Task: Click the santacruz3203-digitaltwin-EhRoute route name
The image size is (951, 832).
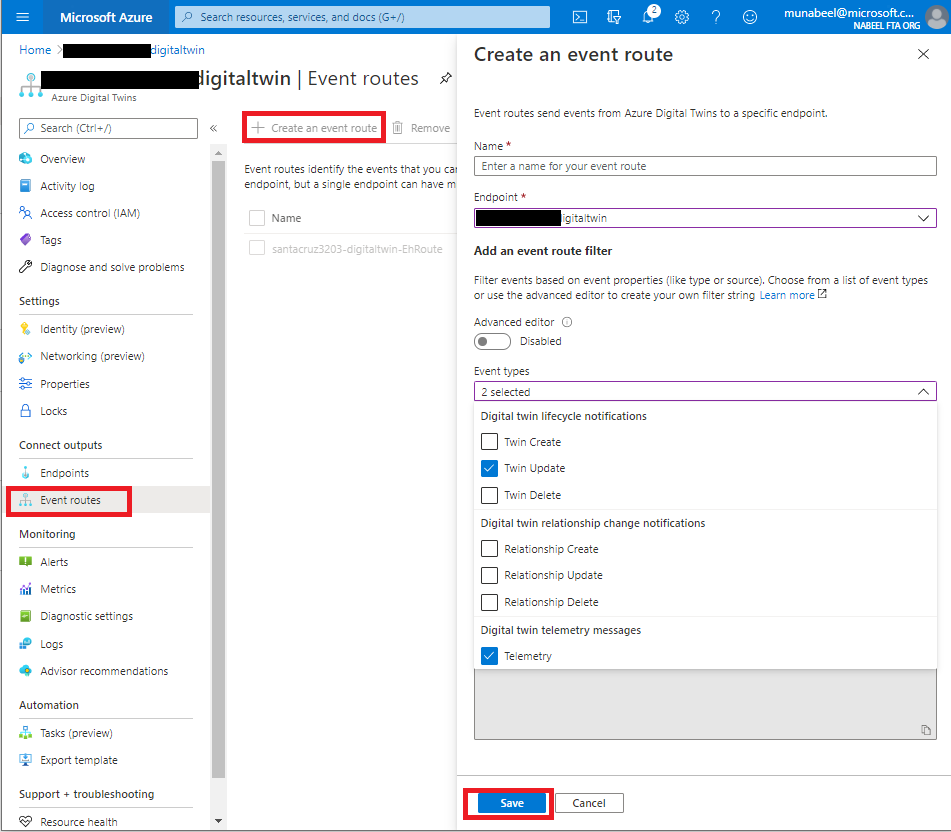Action: pos(357,249)
